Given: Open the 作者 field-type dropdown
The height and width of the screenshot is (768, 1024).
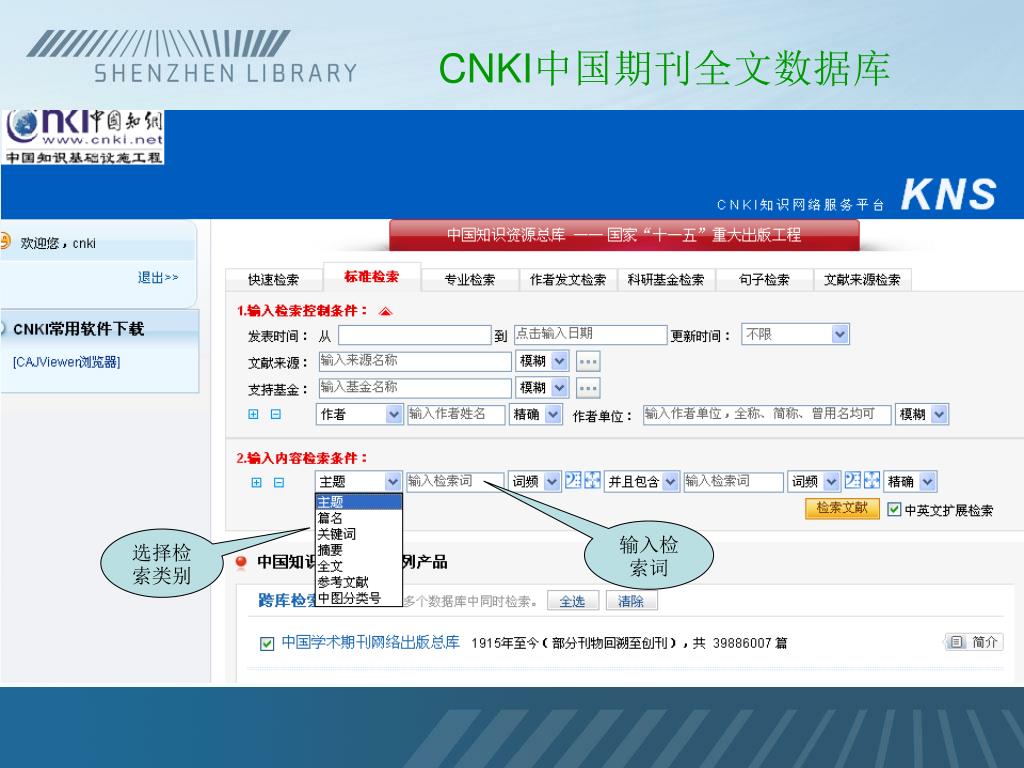Looking at the screenshot, I should click(359, 414).
